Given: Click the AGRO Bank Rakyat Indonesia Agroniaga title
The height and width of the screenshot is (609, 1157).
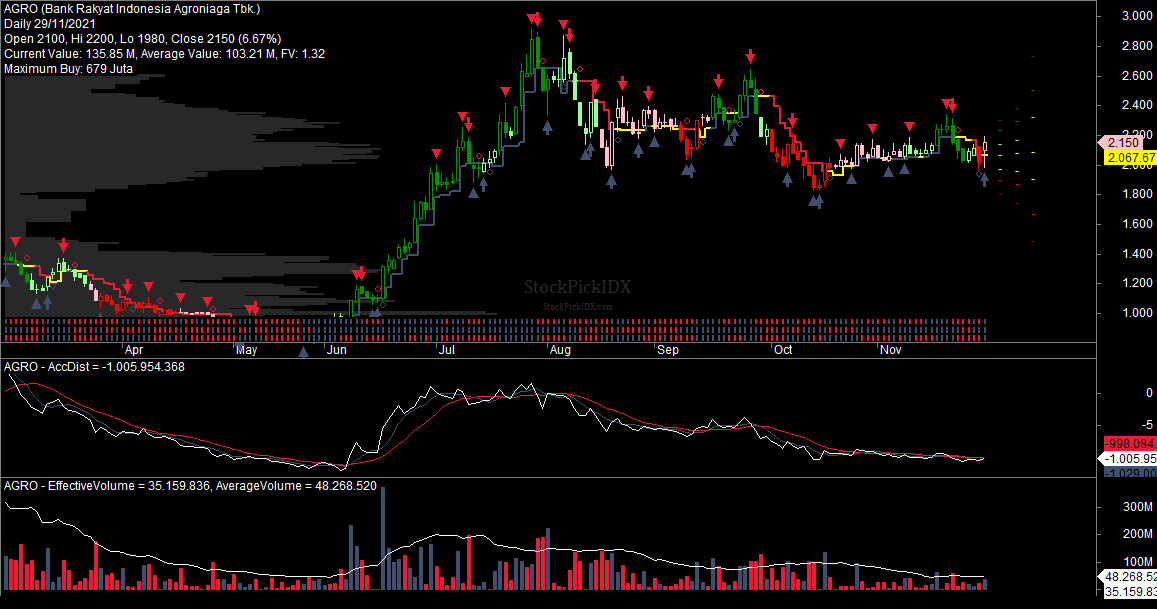Looking at the screenshot, I should tap(132, 9).
